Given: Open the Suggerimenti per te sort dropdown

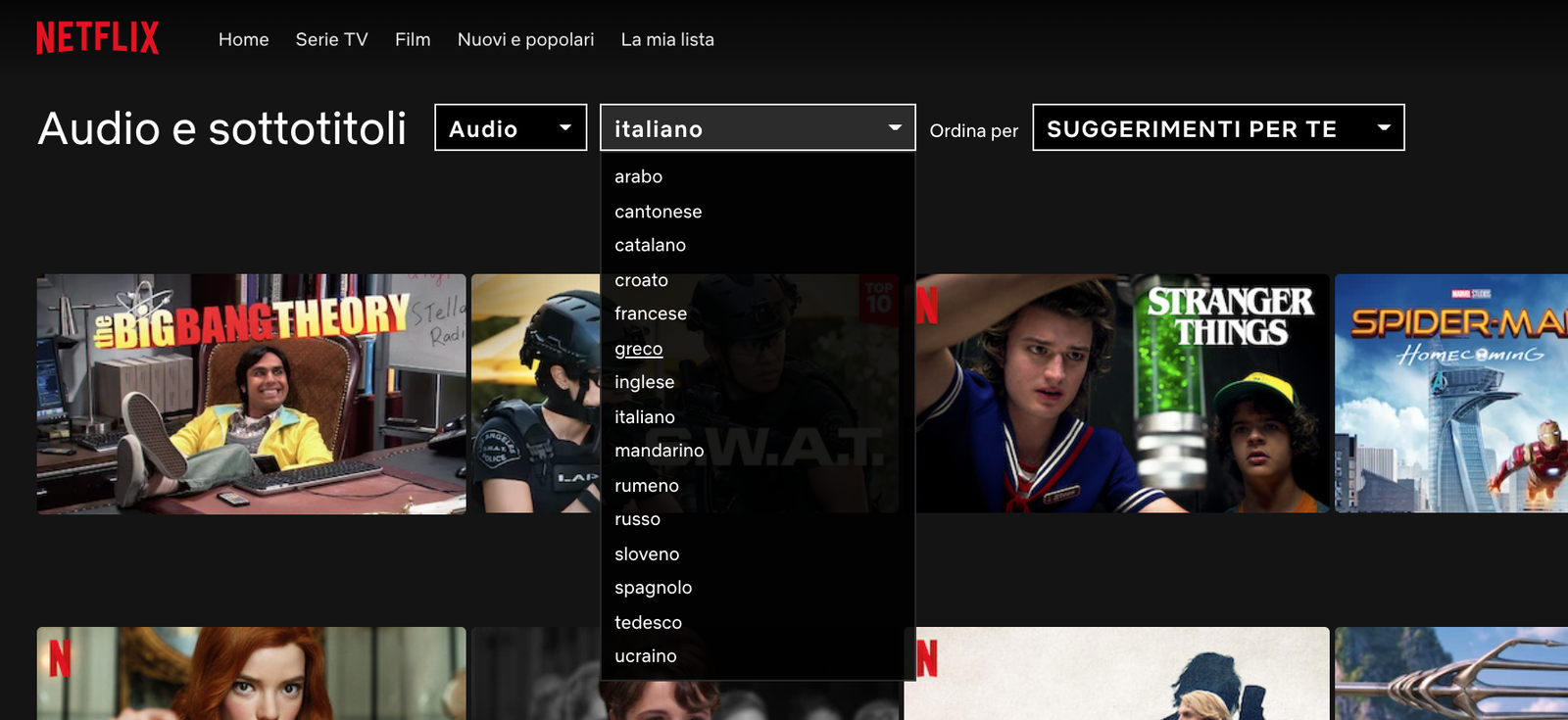Looking at the screenshot, I should coord(1218,127).
